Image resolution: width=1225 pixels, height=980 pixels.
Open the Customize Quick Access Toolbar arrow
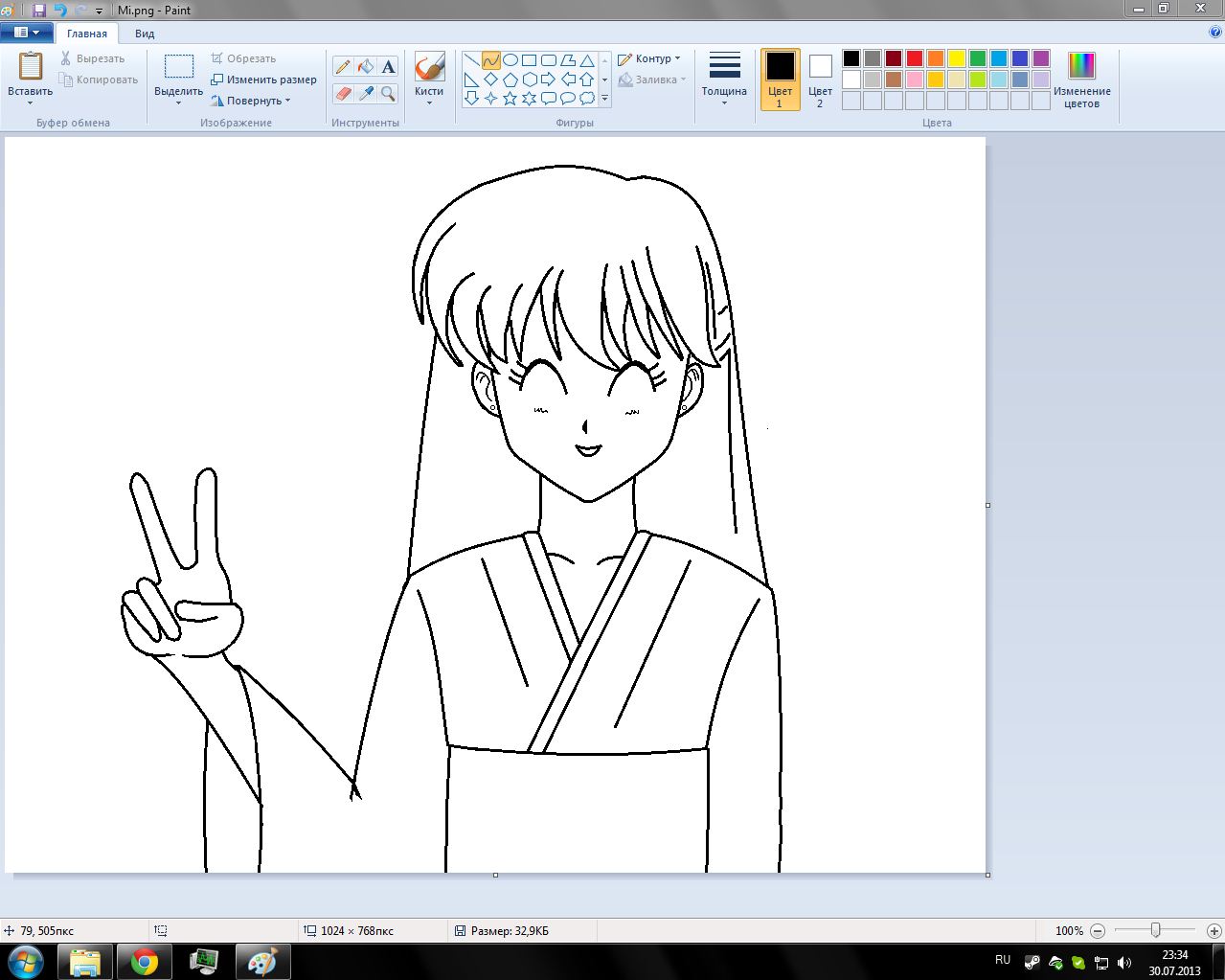(x=100, y=11)
